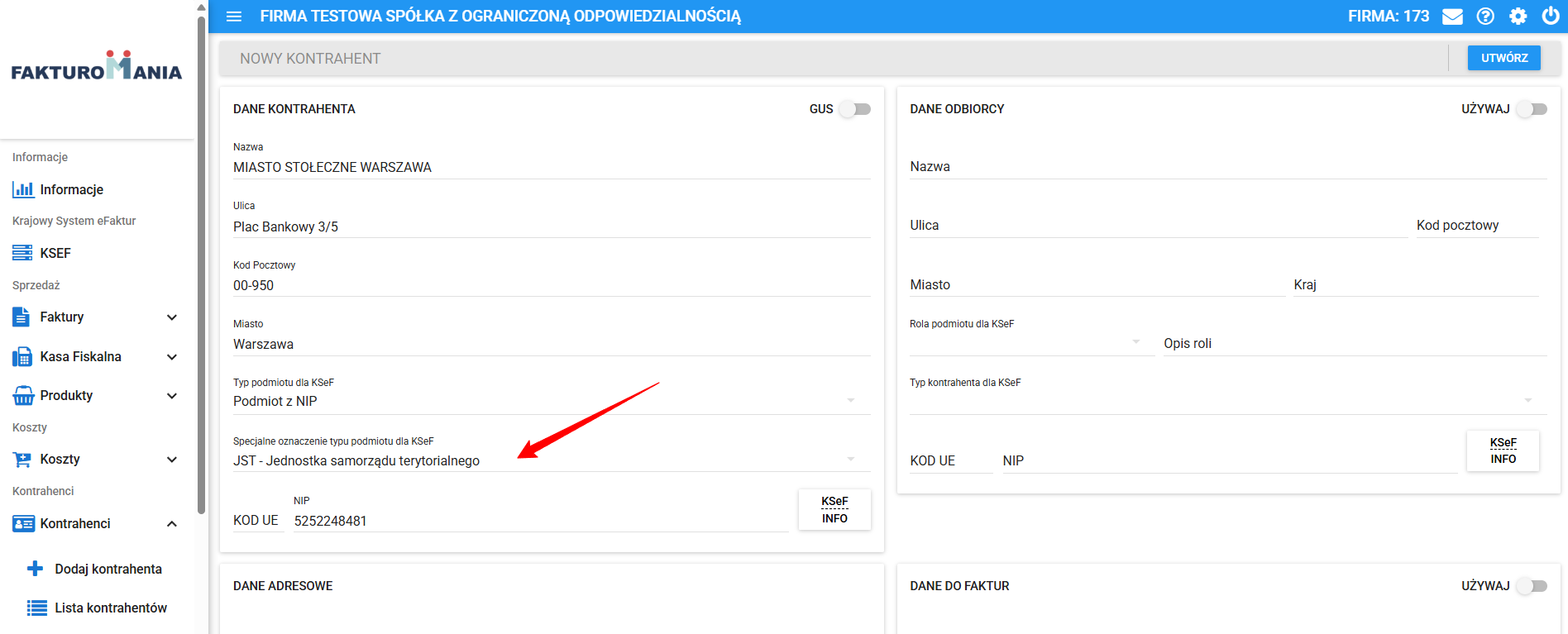Image resolution: width=1568 pixels, height=634 pixels.
Task: Click the sidebar vertical scrollbar
Action: 201,265
